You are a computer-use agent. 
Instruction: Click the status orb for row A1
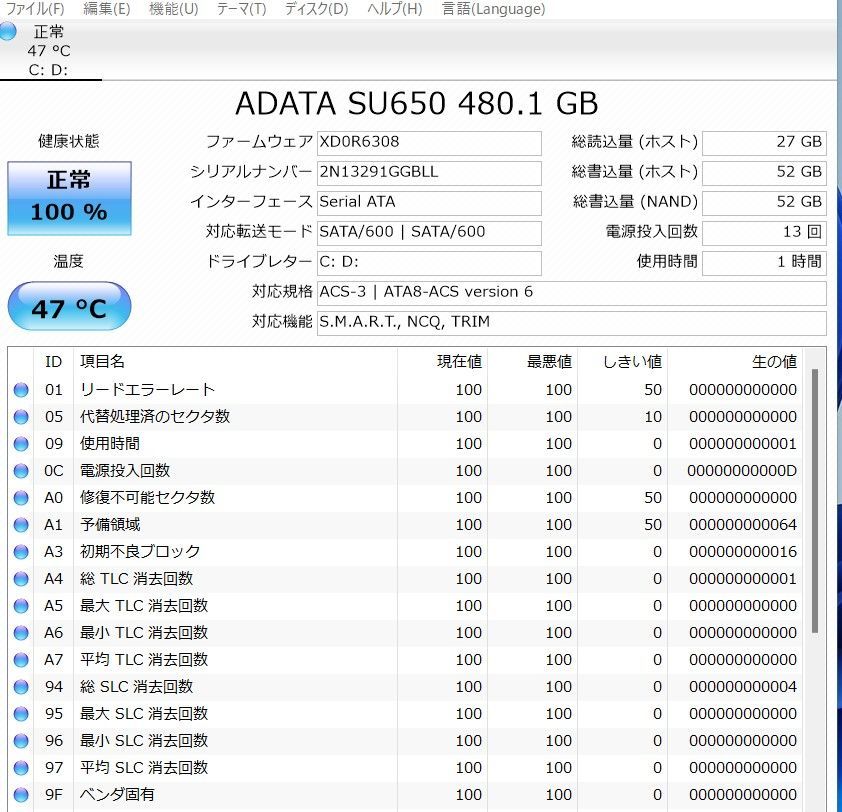pos(21,525)
